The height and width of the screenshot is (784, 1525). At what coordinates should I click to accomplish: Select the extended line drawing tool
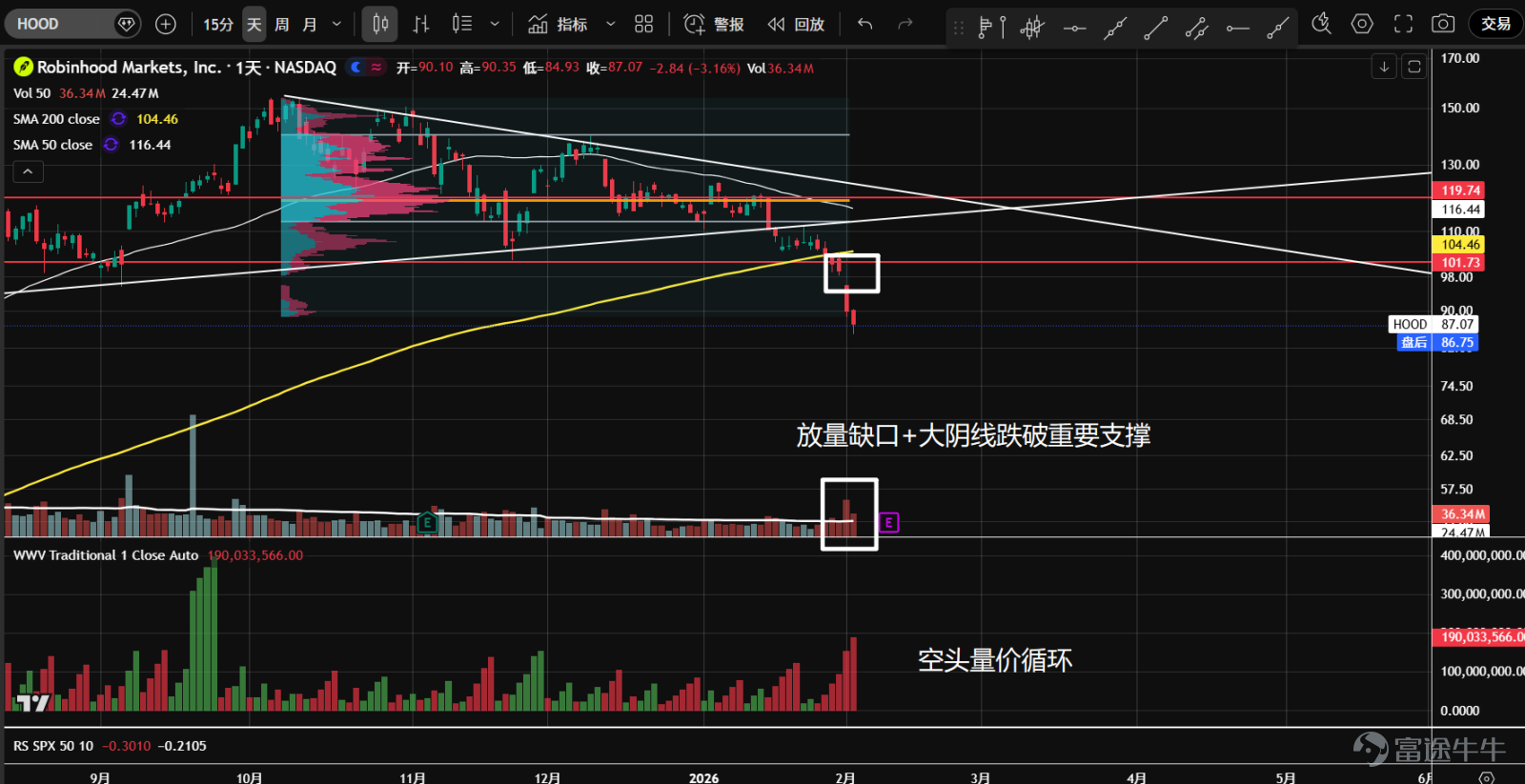click(x=1115, y=29)
